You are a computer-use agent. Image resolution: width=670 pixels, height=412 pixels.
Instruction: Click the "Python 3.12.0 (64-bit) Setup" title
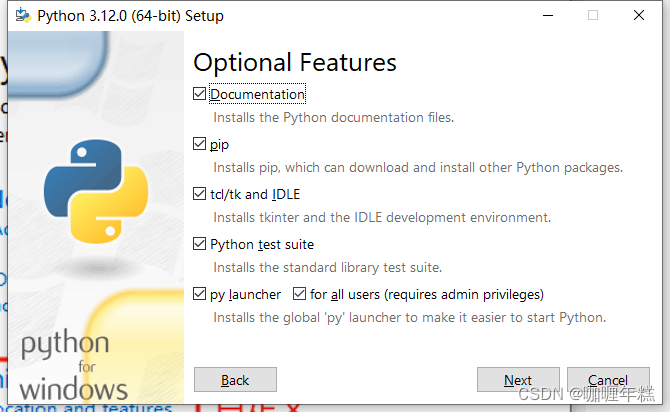tap(130, 16)
